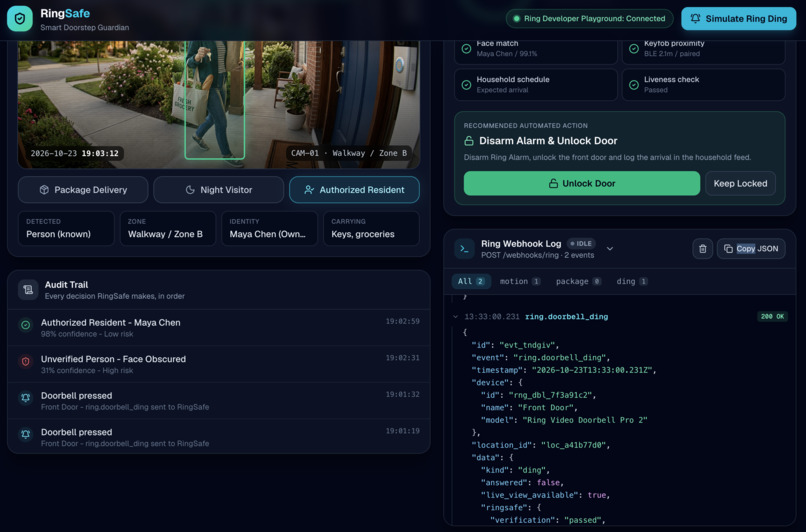The image size is (806, 532).
Task: Collapse the ring.doorbell_ding event entry
Action: coord(455,317)
